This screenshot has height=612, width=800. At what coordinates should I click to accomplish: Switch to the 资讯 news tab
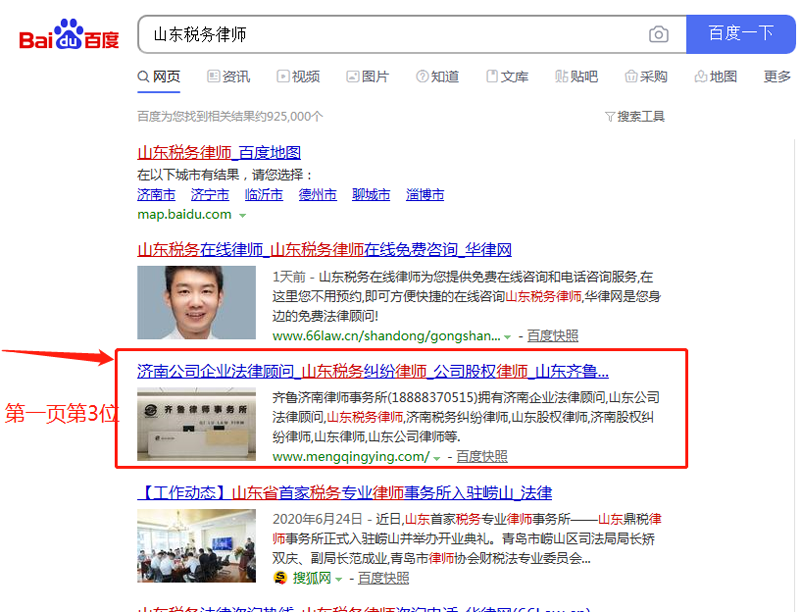[228, 77]
